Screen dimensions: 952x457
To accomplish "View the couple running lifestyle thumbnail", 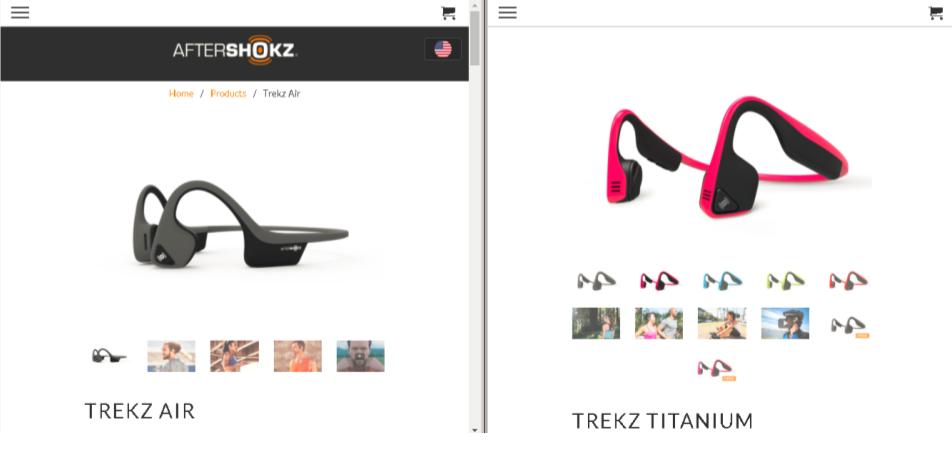I will point(659,323).
